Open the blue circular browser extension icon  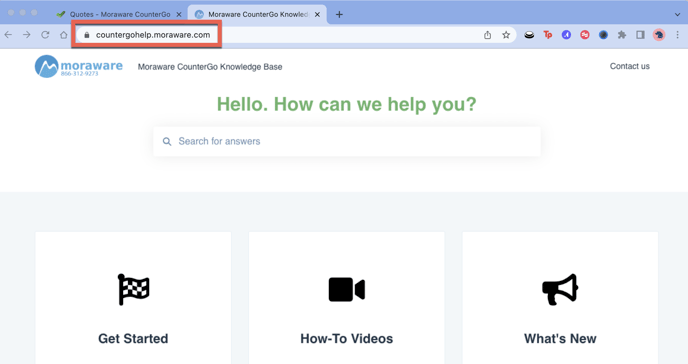click(566, 35)
